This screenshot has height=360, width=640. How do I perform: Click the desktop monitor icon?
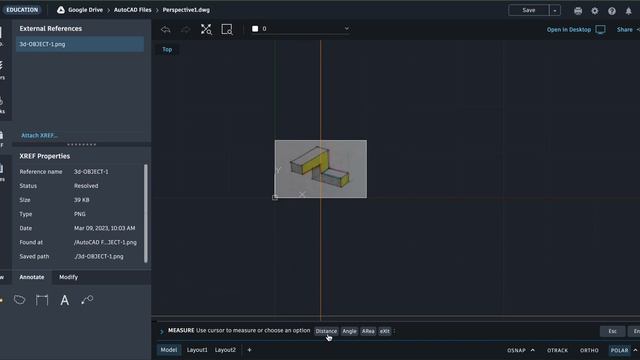point(600,29)
